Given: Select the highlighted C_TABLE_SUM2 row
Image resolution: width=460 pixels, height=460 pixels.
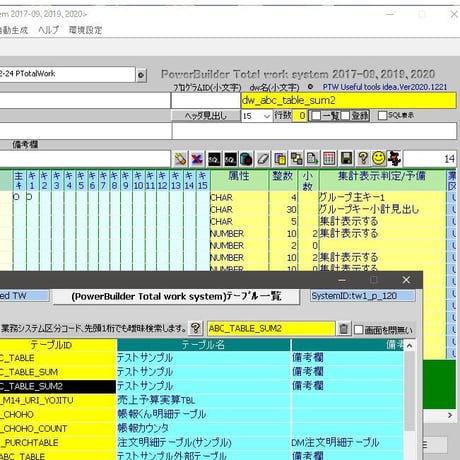Looking at the screenshot, I should 58,386.
